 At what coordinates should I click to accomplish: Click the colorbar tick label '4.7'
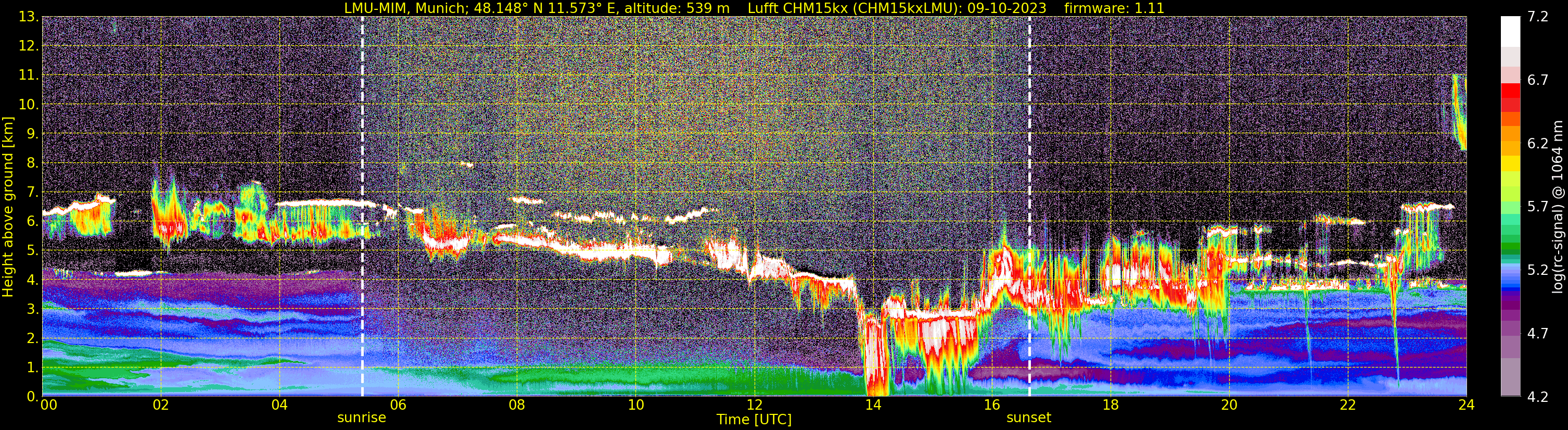point(1538,334)
